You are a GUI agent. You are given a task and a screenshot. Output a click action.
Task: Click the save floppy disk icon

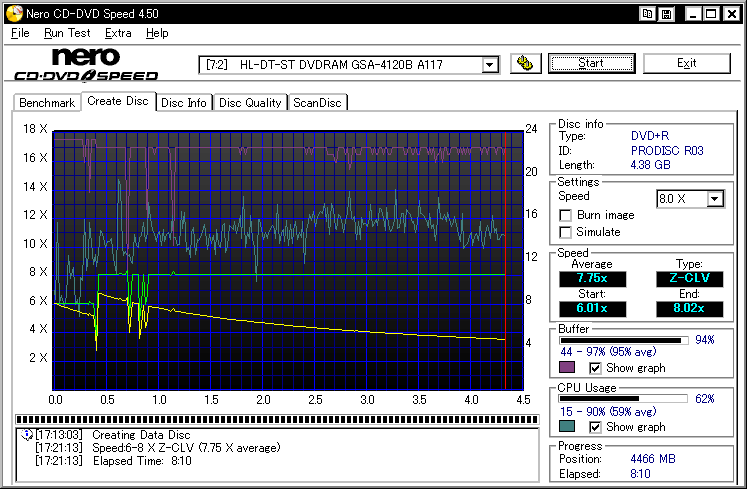(x=666, y=14)
